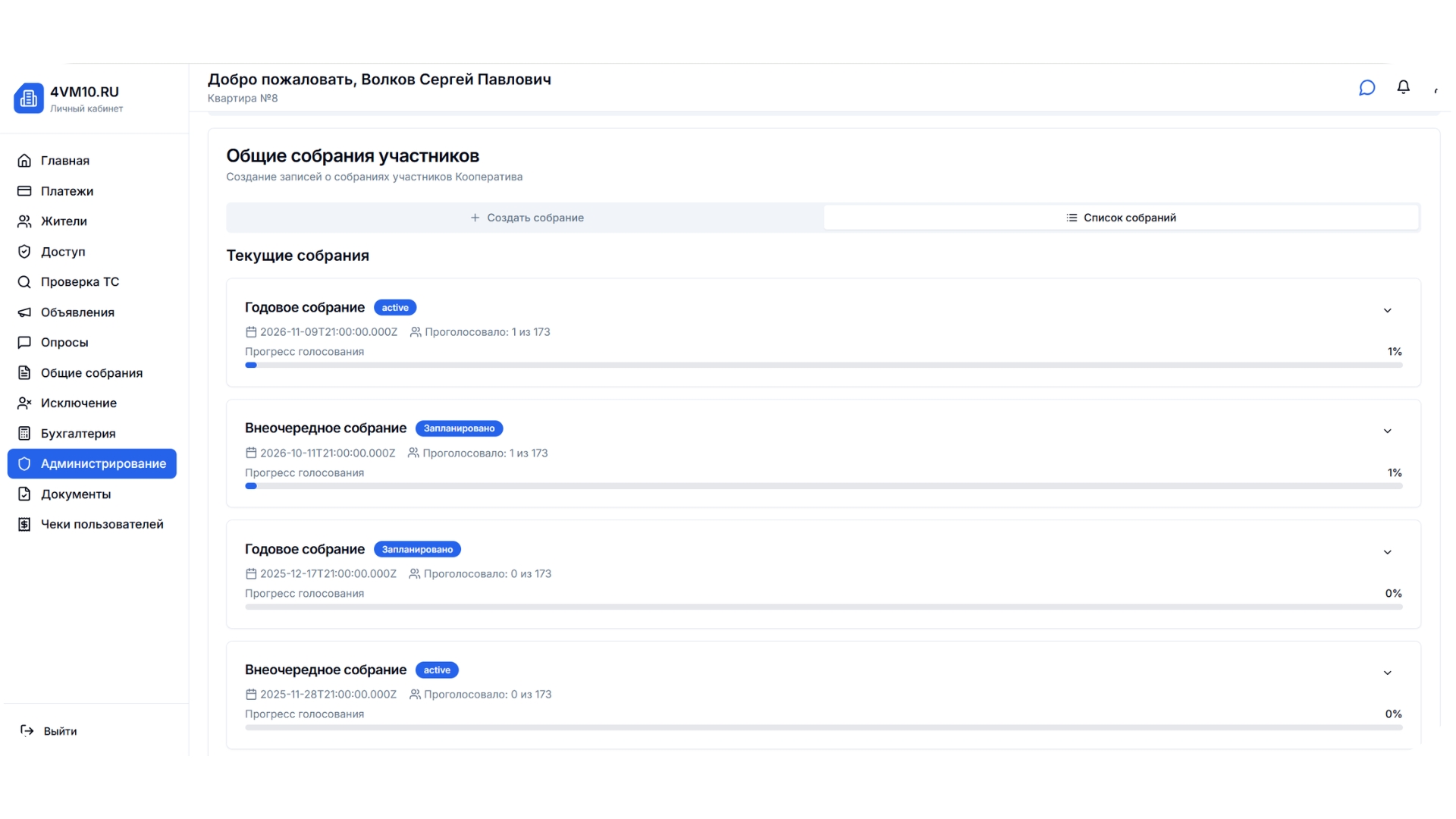Screen dimensions: 1456x819
Task: Switch to the Список собраний tab
Action: tap(1121, 217)
